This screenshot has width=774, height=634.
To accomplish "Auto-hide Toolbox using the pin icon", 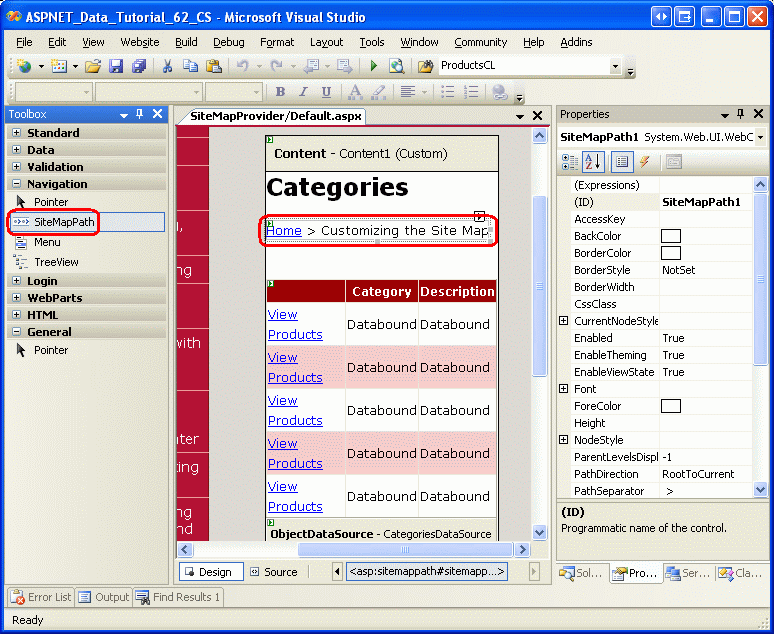I will 140,115.
